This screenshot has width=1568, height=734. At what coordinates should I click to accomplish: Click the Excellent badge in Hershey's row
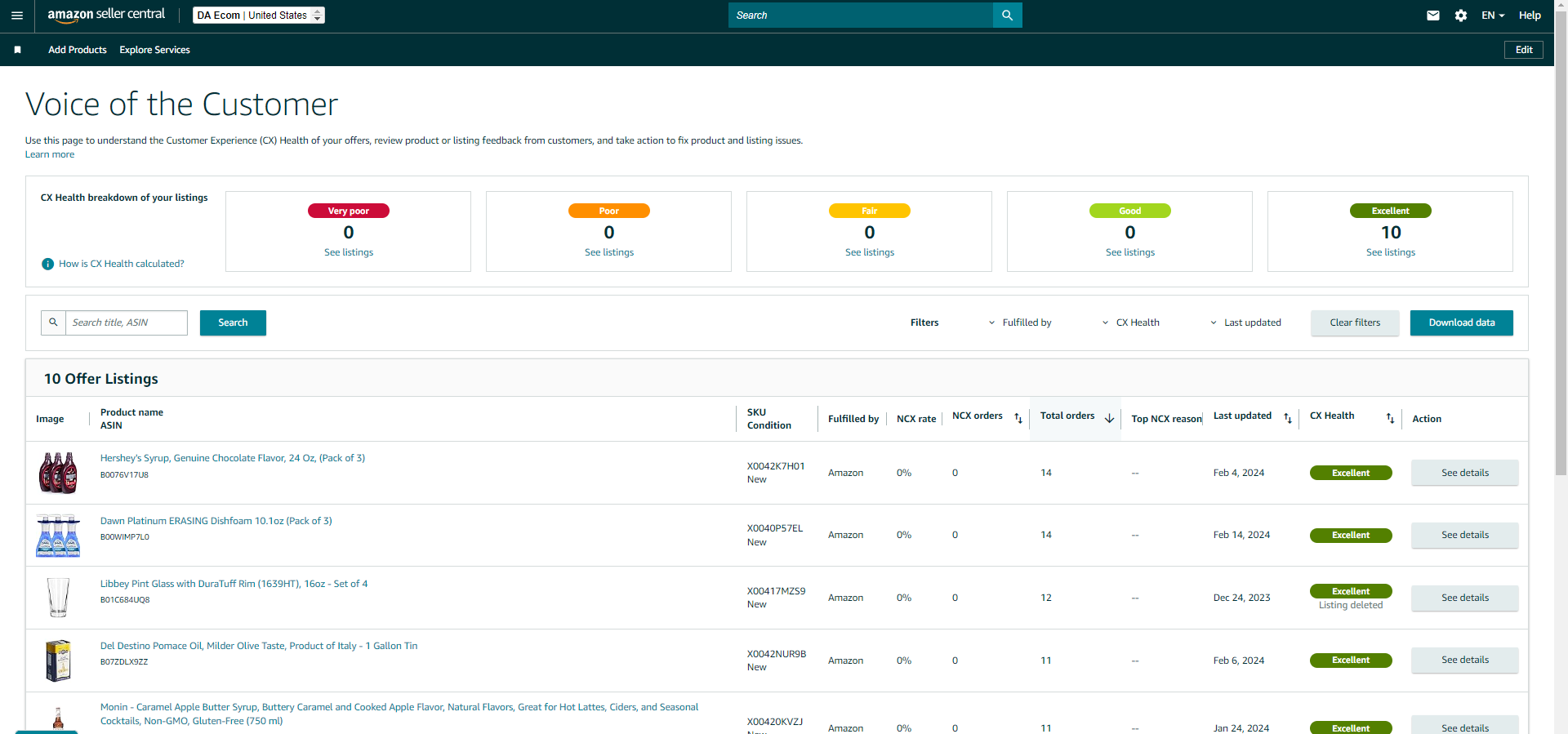pos(1351,473)
